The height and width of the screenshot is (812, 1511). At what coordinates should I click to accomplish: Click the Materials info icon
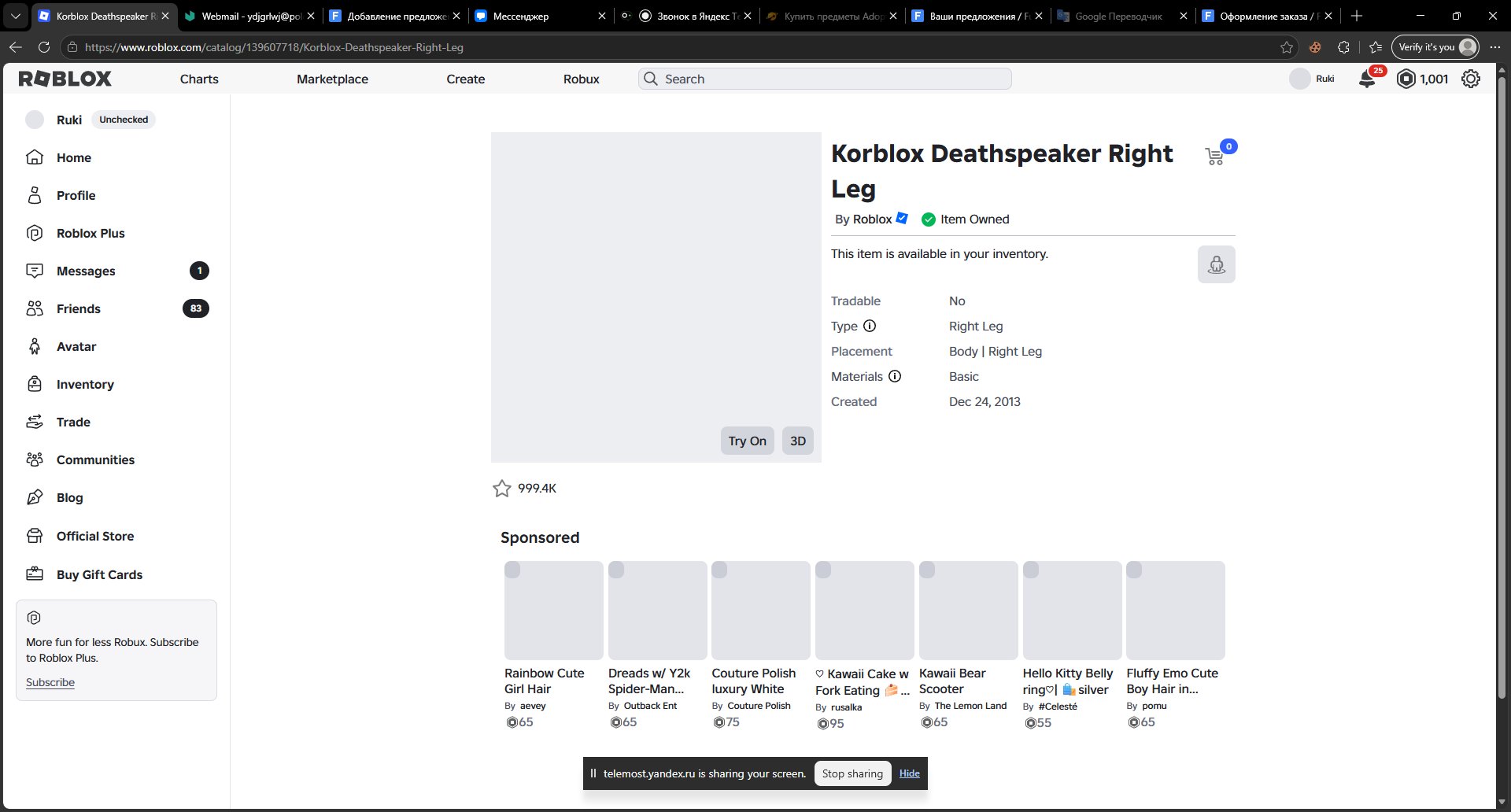point(895,376)
